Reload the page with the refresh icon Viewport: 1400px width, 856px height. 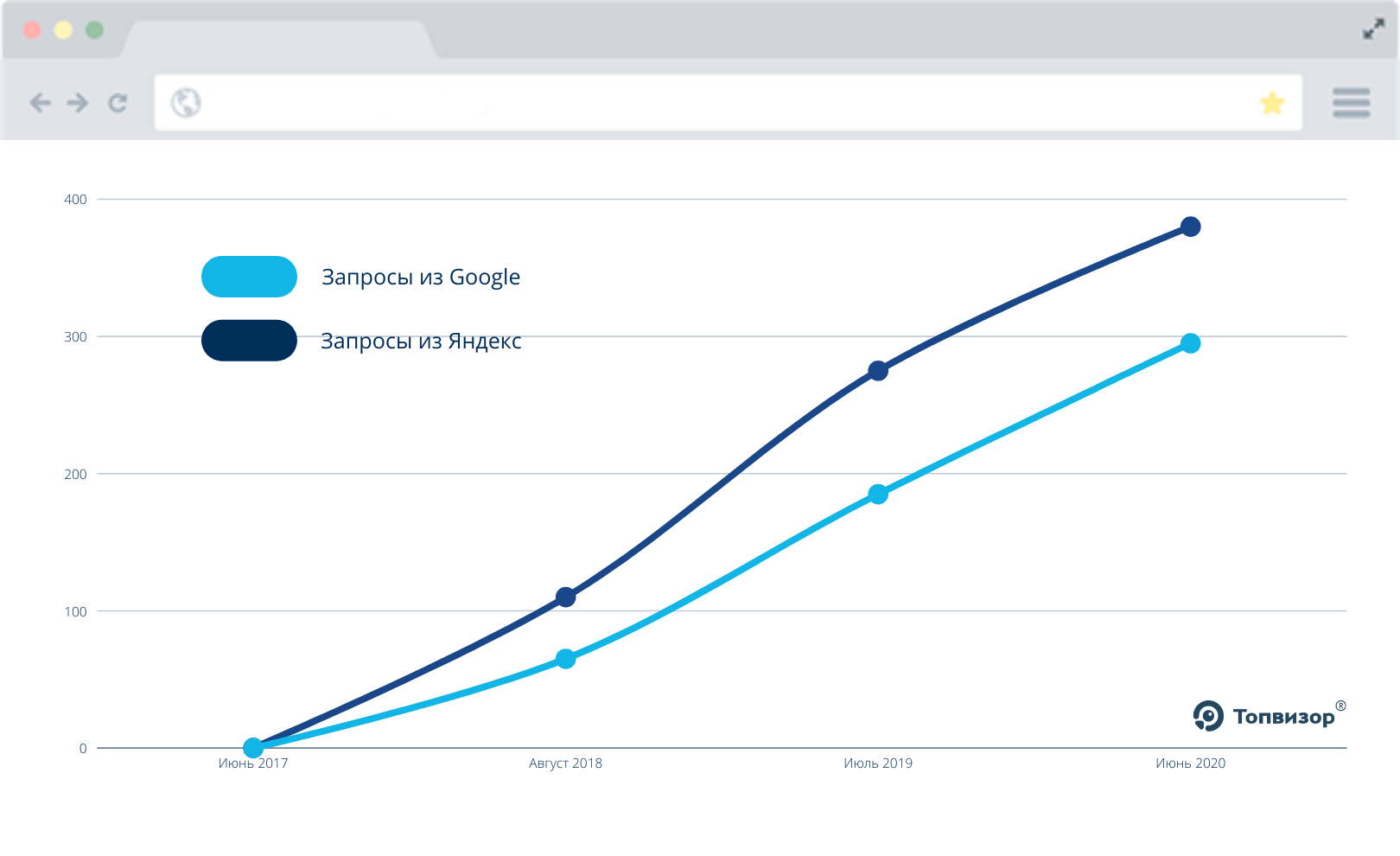pyautogui.click(x=118, y=103)
